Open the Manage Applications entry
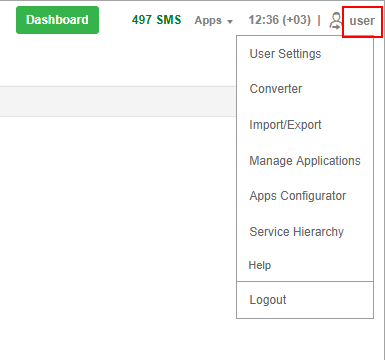Viewport: 385px width, 360px height. coord(305,161)
